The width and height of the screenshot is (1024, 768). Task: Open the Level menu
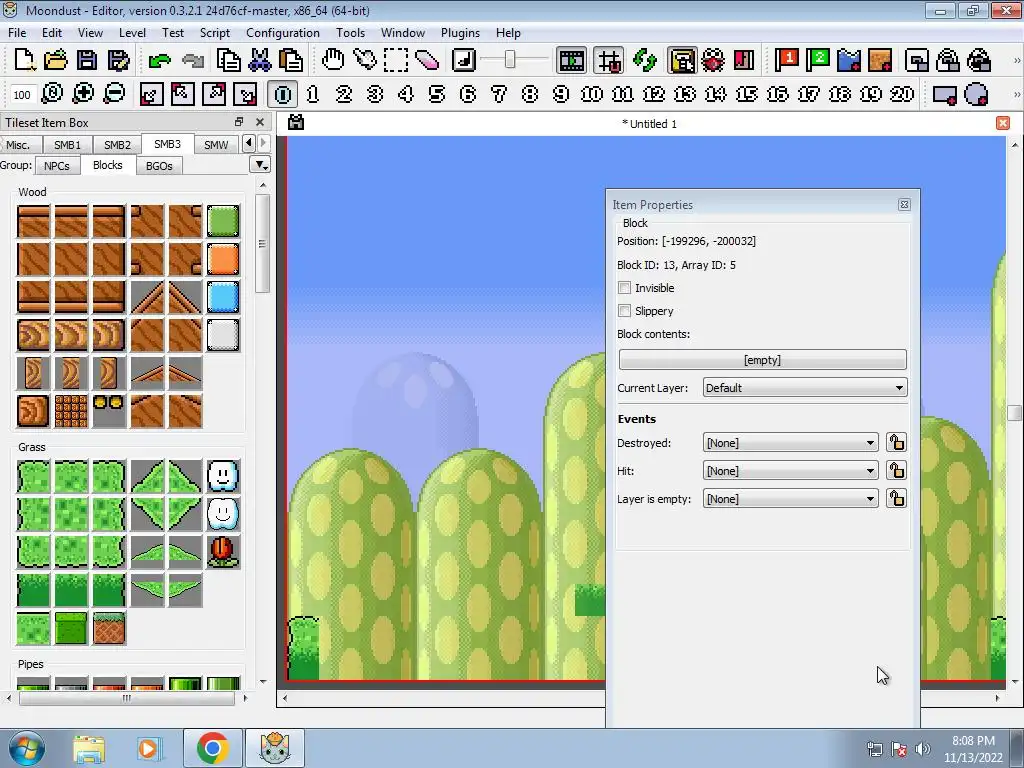[x=132, y=33]
